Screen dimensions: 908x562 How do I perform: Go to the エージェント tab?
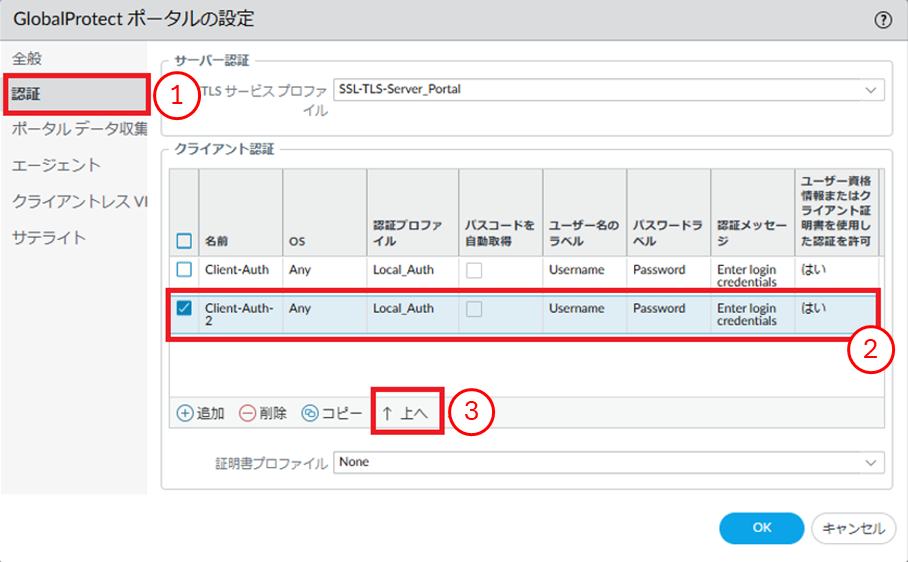(x=57, y=165)
